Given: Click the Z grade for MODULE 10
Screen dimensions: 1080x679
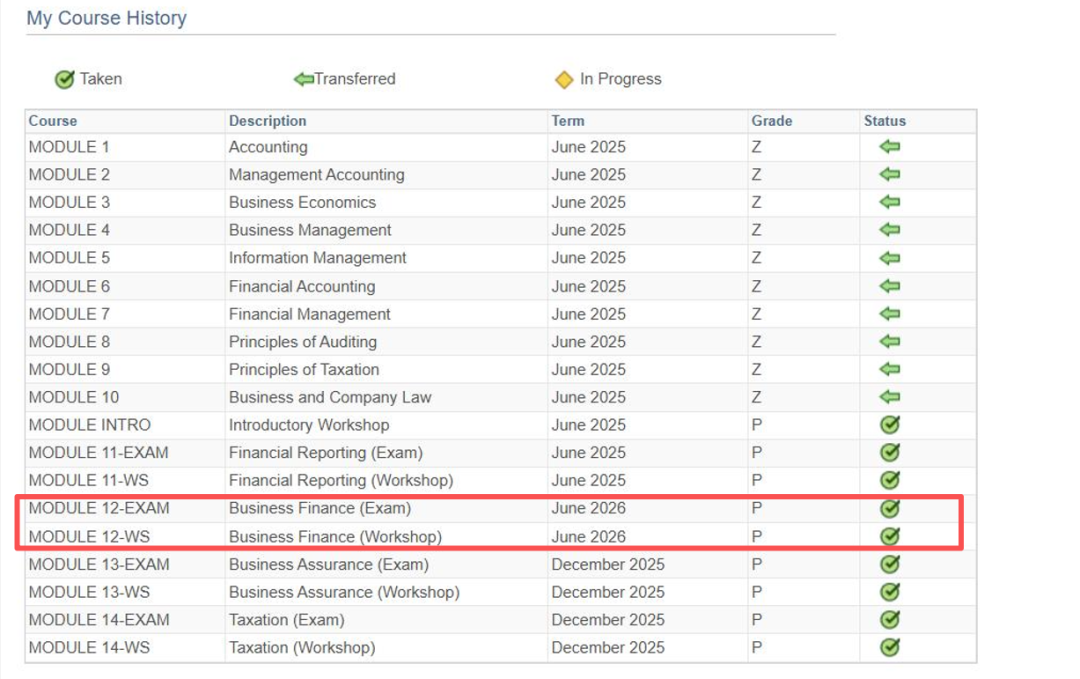Looking at the screenshot, I should (756, 397).
